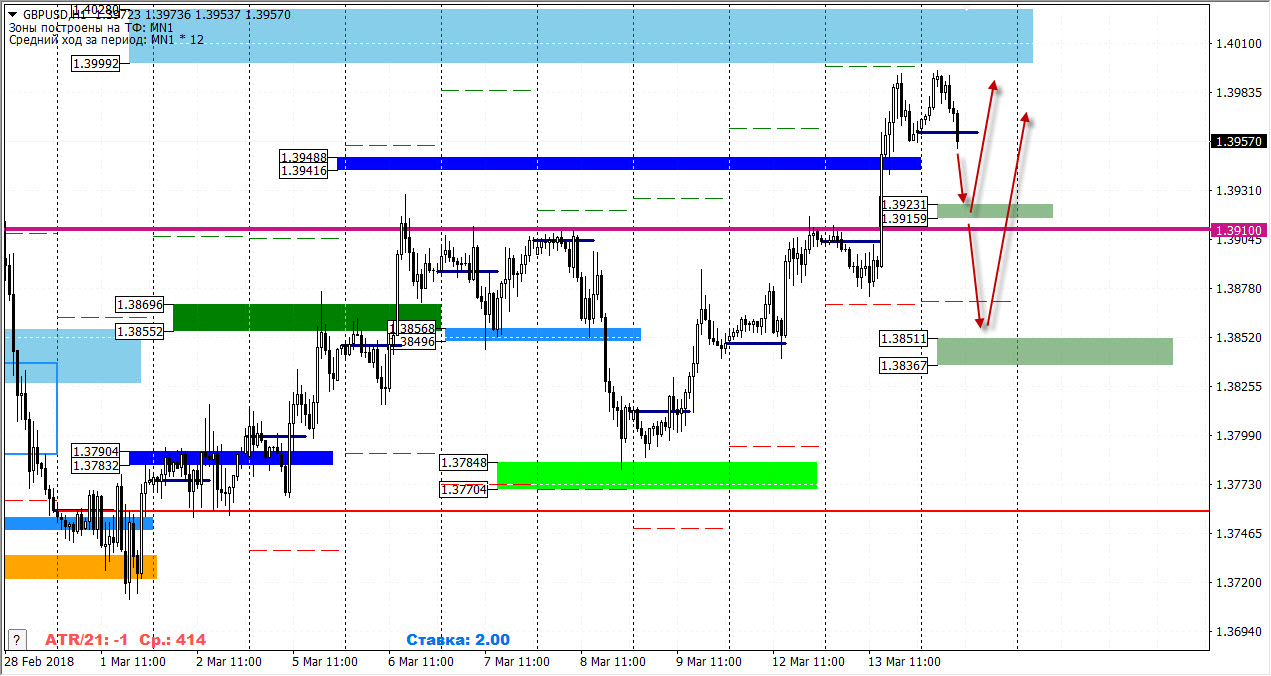The width and height of the screenshot is (1271, 676).
Task: Click 1.37465 on the price scale
Action: tap(1238, 534)
